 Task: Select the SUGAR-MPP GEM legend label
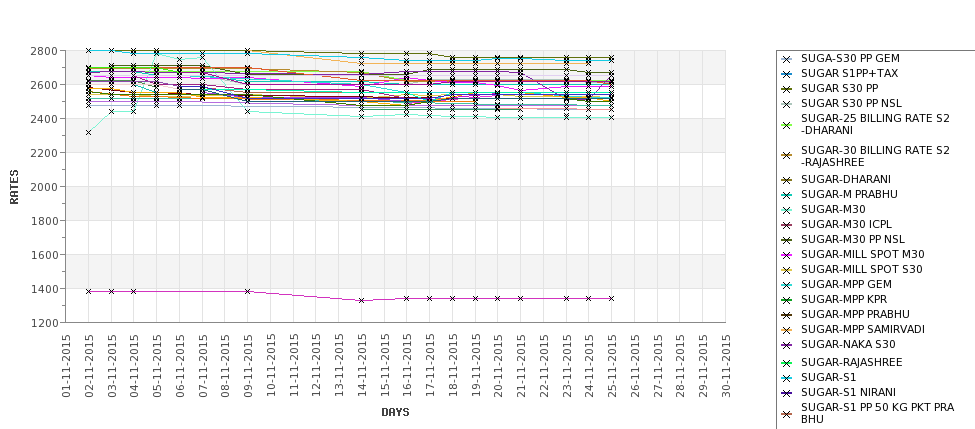coord(846,284)
